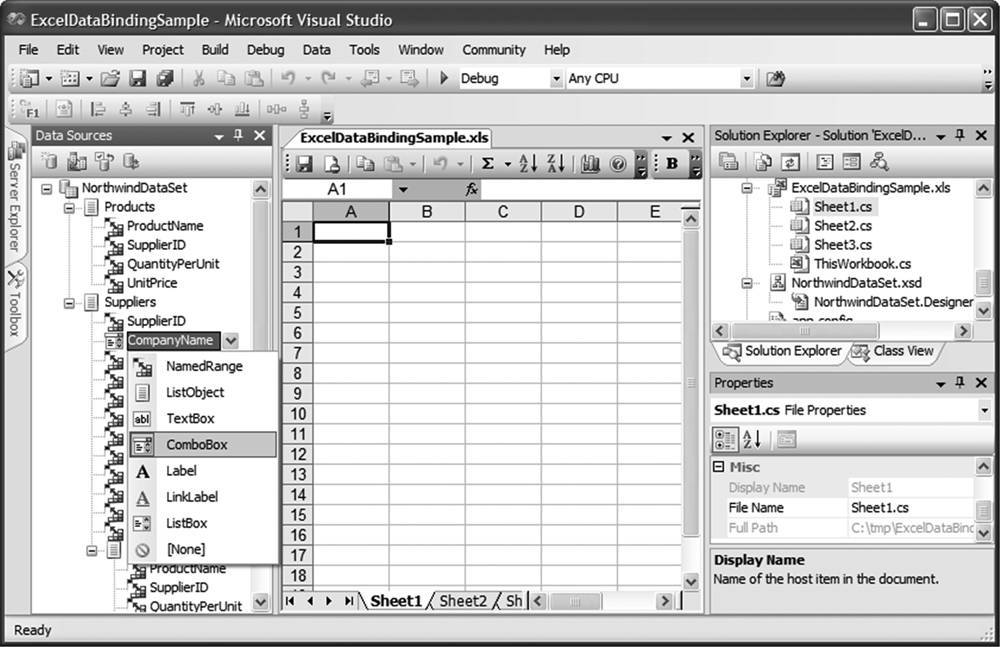Click the Save All icon
1000x647 pixels.
coord(165,78)
